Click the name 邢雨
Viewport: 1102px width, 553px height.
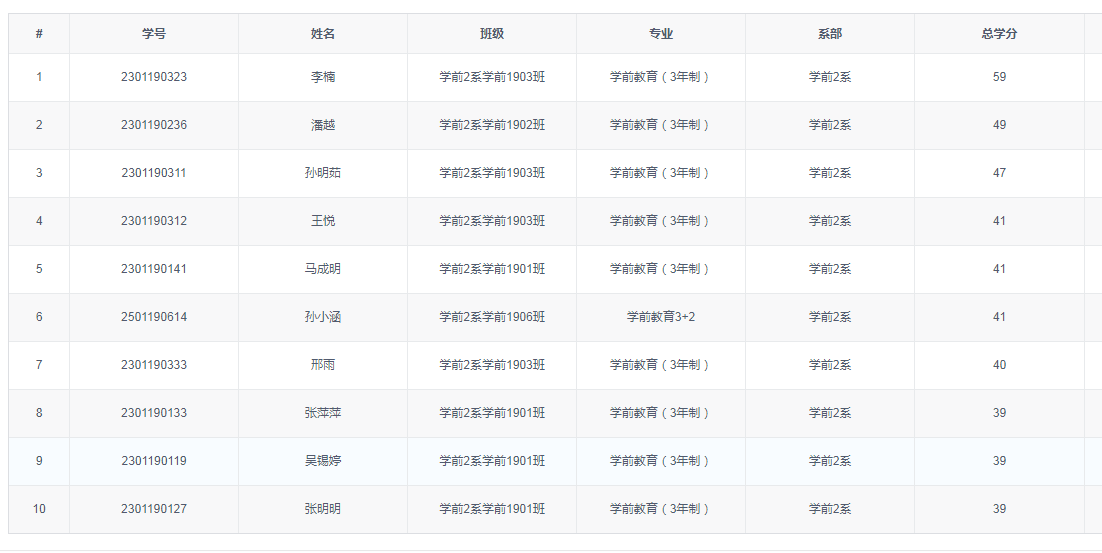(323, 365)
